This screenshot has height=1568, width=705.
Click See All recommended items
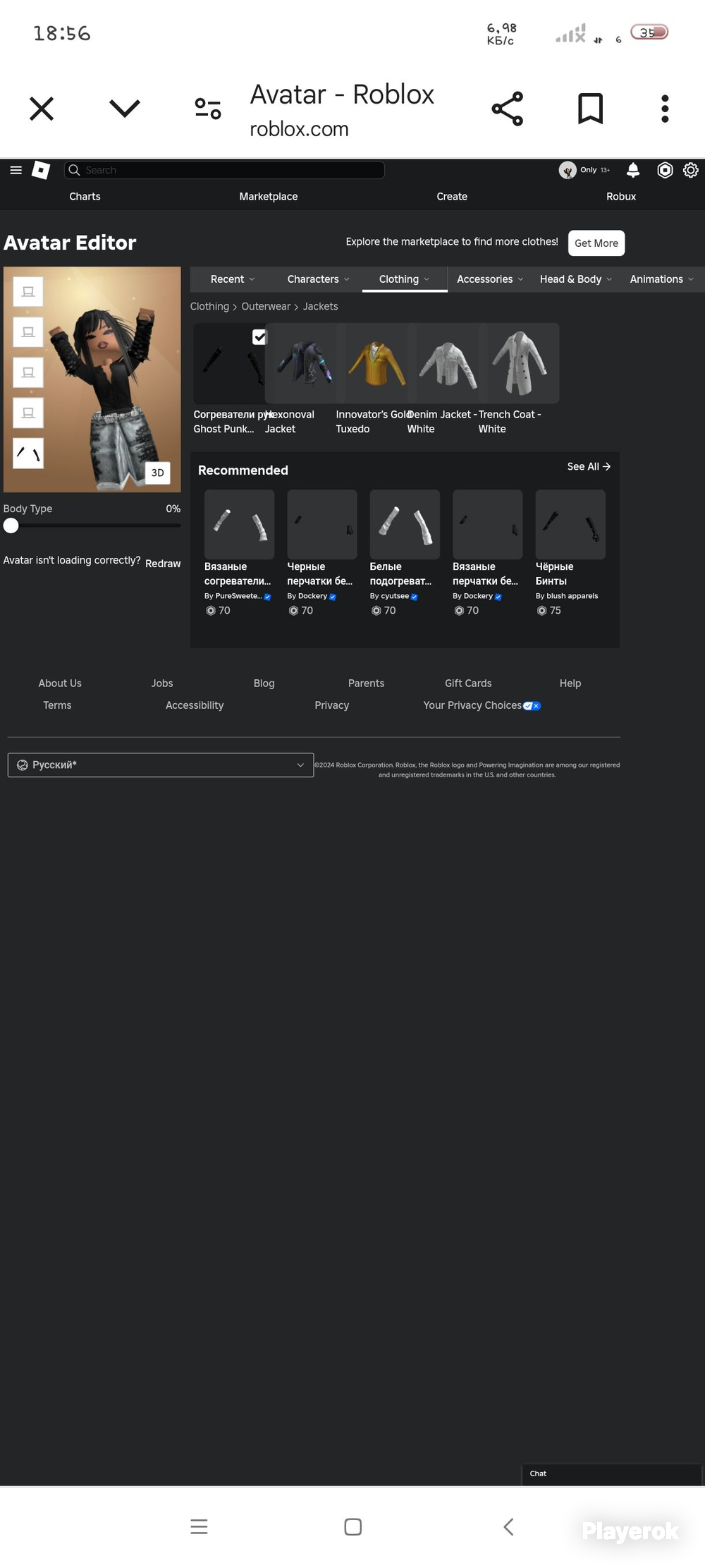589,466
